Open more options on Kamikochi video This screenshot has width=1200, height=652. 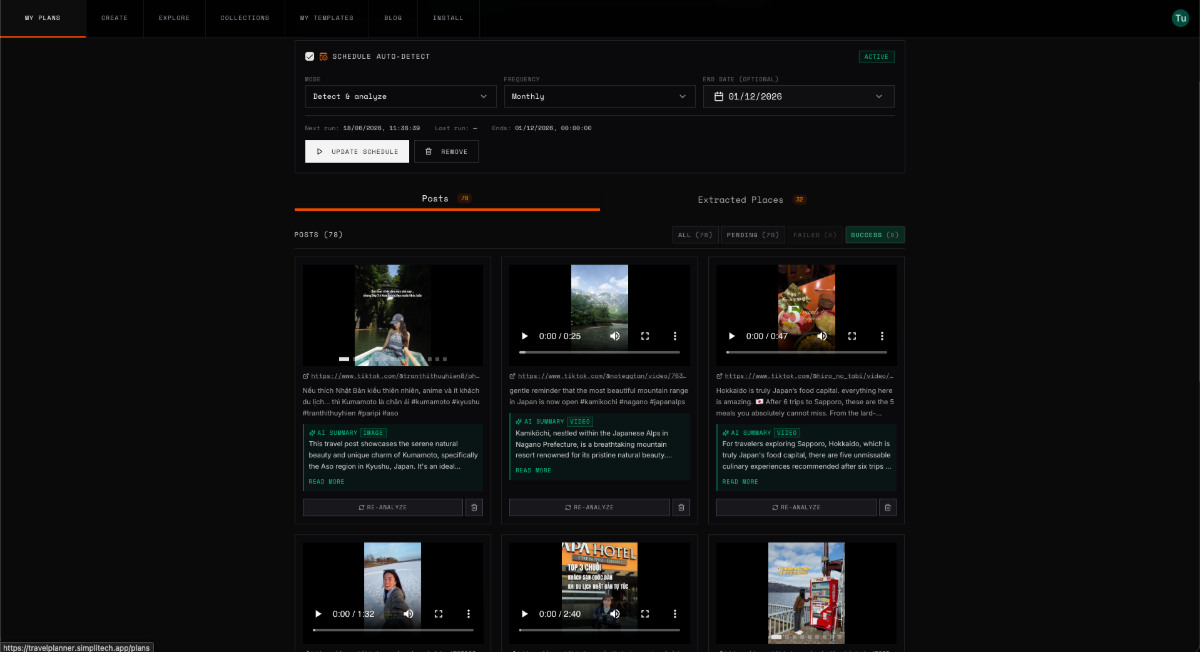click(x=675, y=336)
